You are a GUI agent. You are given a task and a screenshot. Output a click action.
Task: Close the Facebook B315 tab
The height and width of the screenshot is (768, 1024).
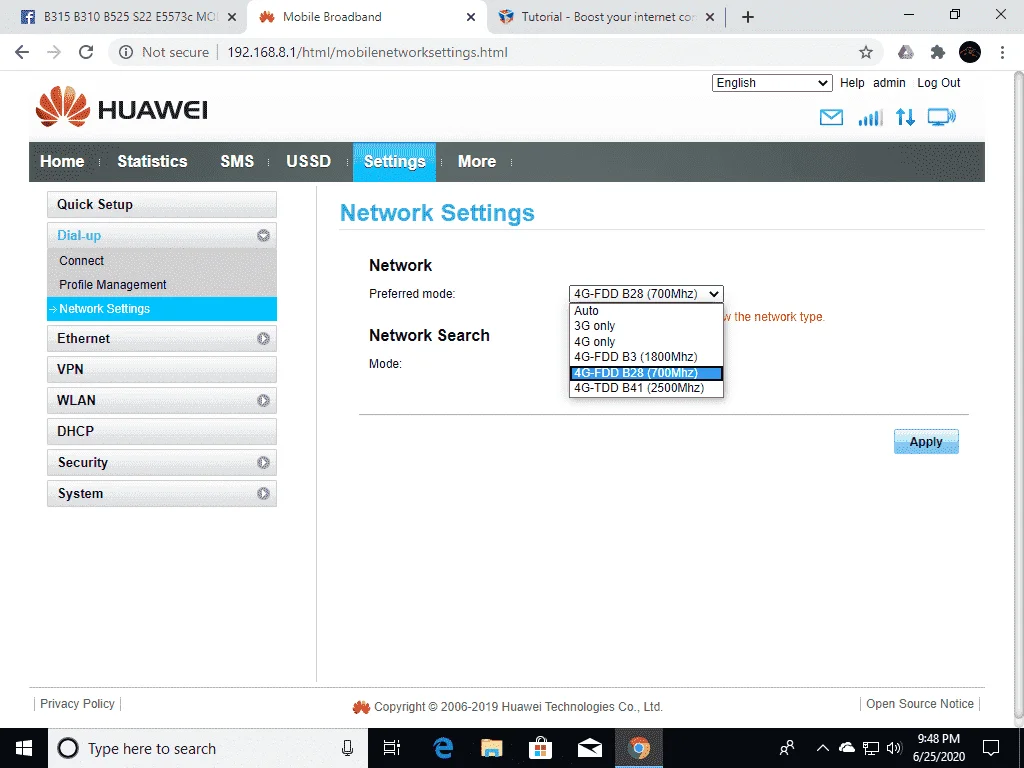[x=232, y=17]
